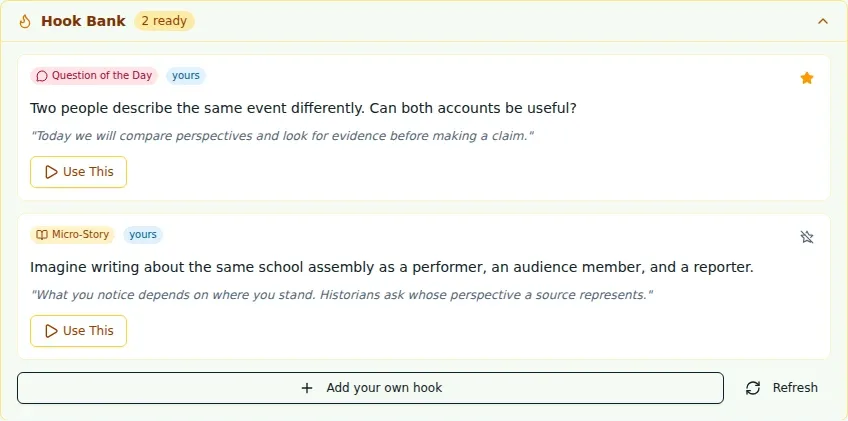Click the play icon on second Use This button

51,331
